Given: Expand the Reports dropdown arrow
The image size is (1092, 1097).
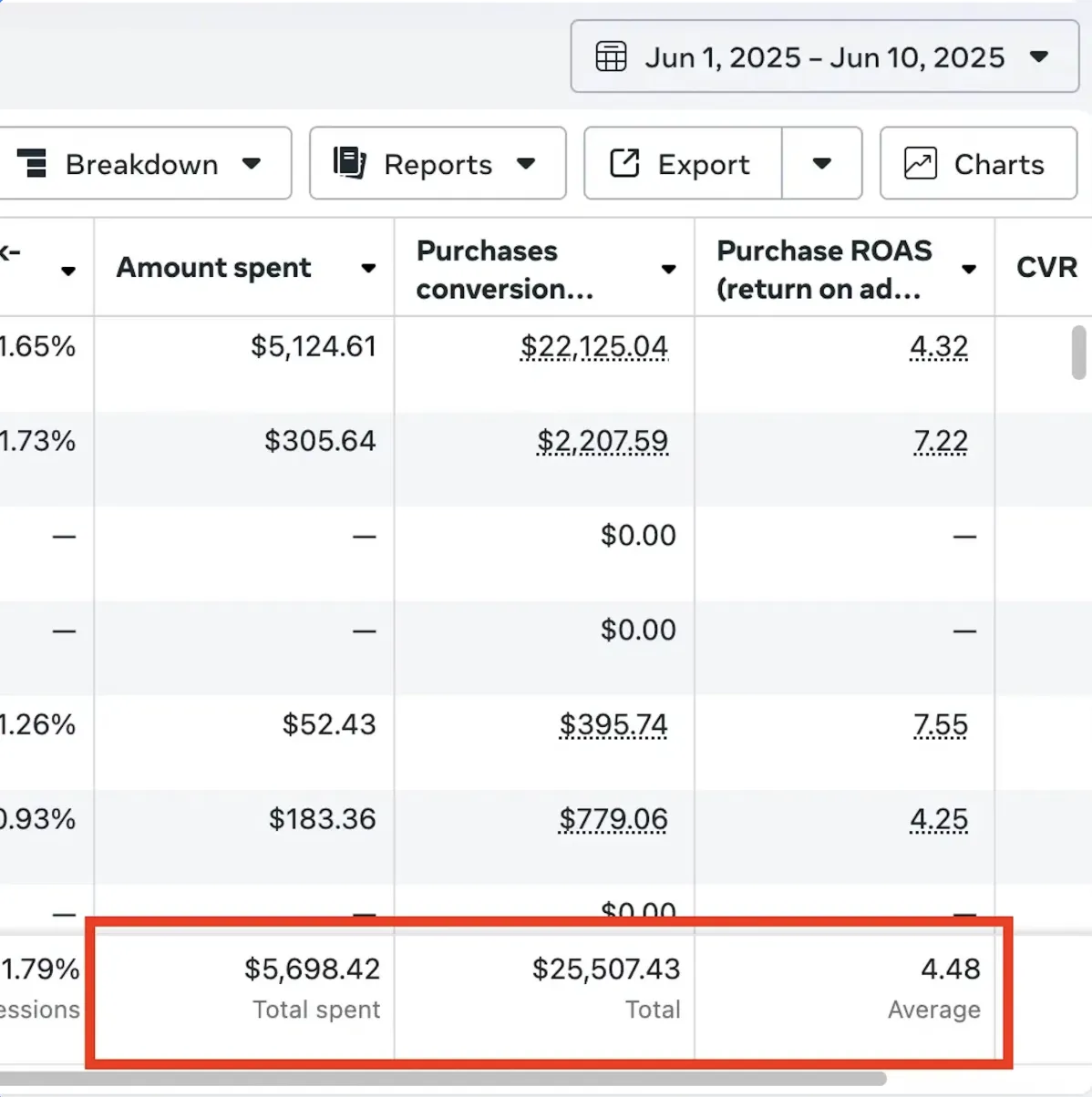Looking at the screenshot, I should (x=526, y=164).
